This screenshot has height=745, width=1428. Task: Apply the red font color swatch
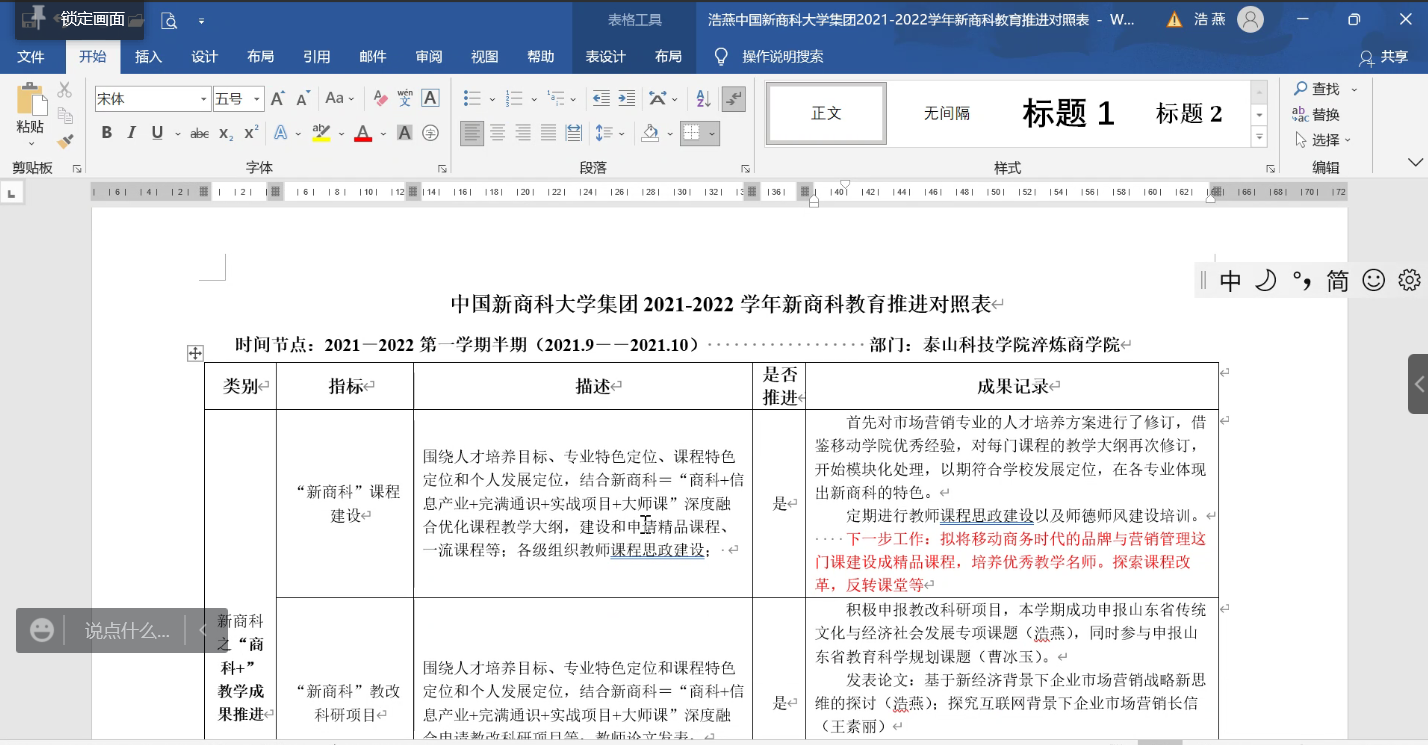363,132
